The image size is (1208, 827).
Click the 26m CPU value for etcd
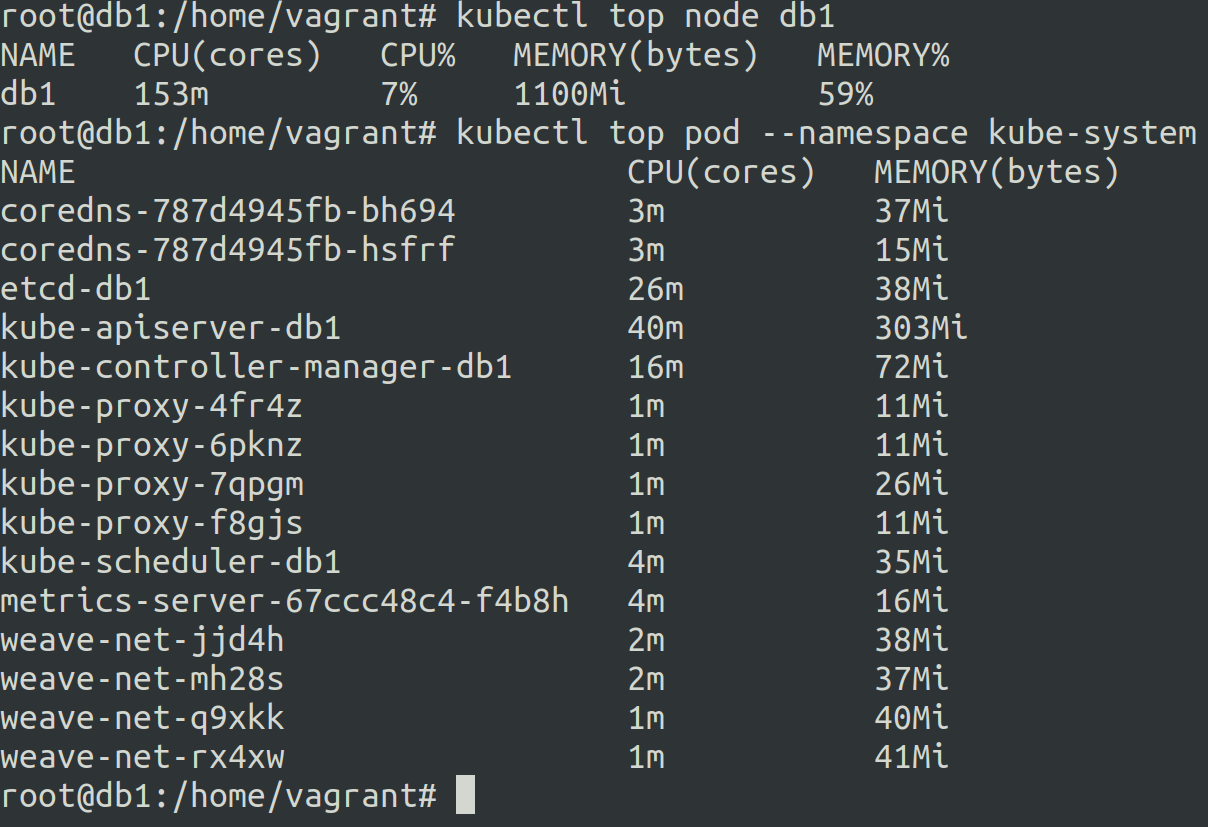click(x=656, y=289)
